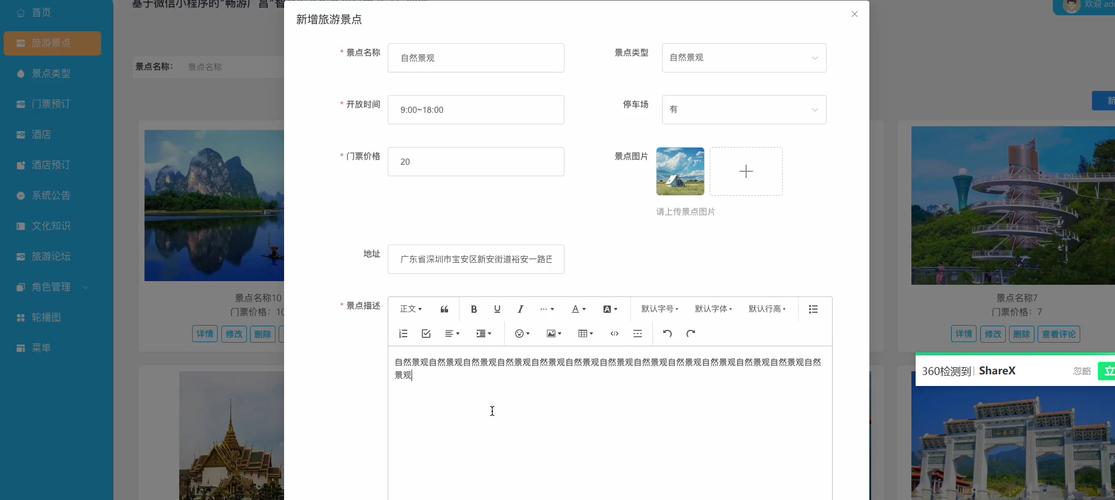Open the background highlight color picker
The height and width of the screenshot is (500, 1115).
pyautogui.click(x=610, y=309)
